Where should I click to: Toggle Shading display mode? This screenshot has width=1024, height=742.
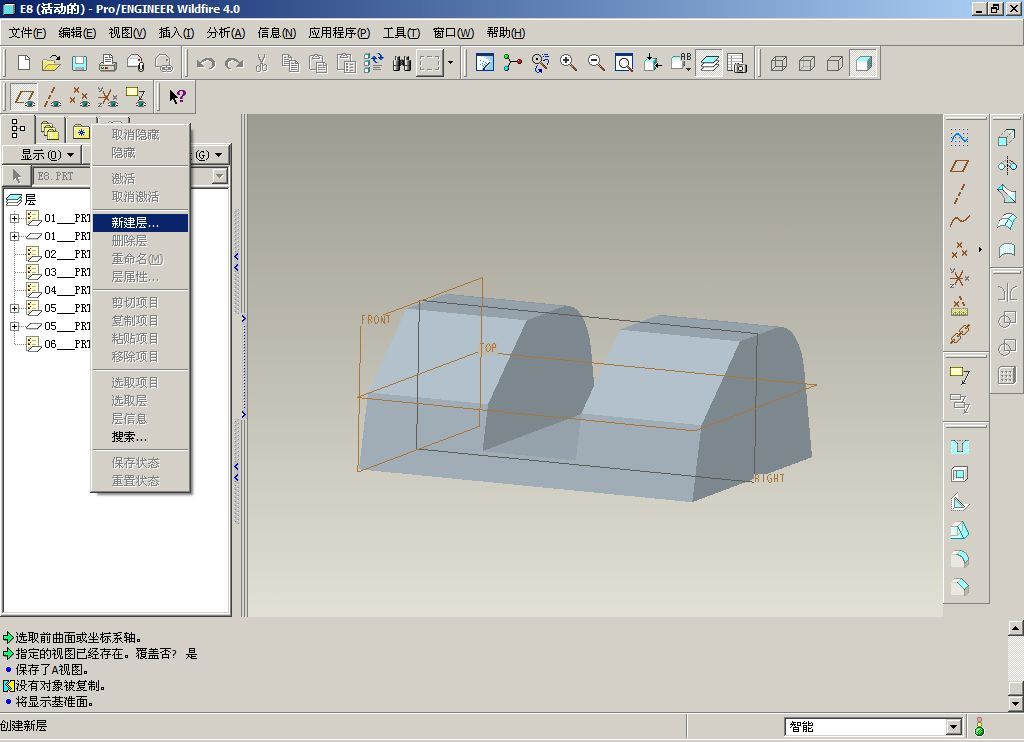click(863, 63)
